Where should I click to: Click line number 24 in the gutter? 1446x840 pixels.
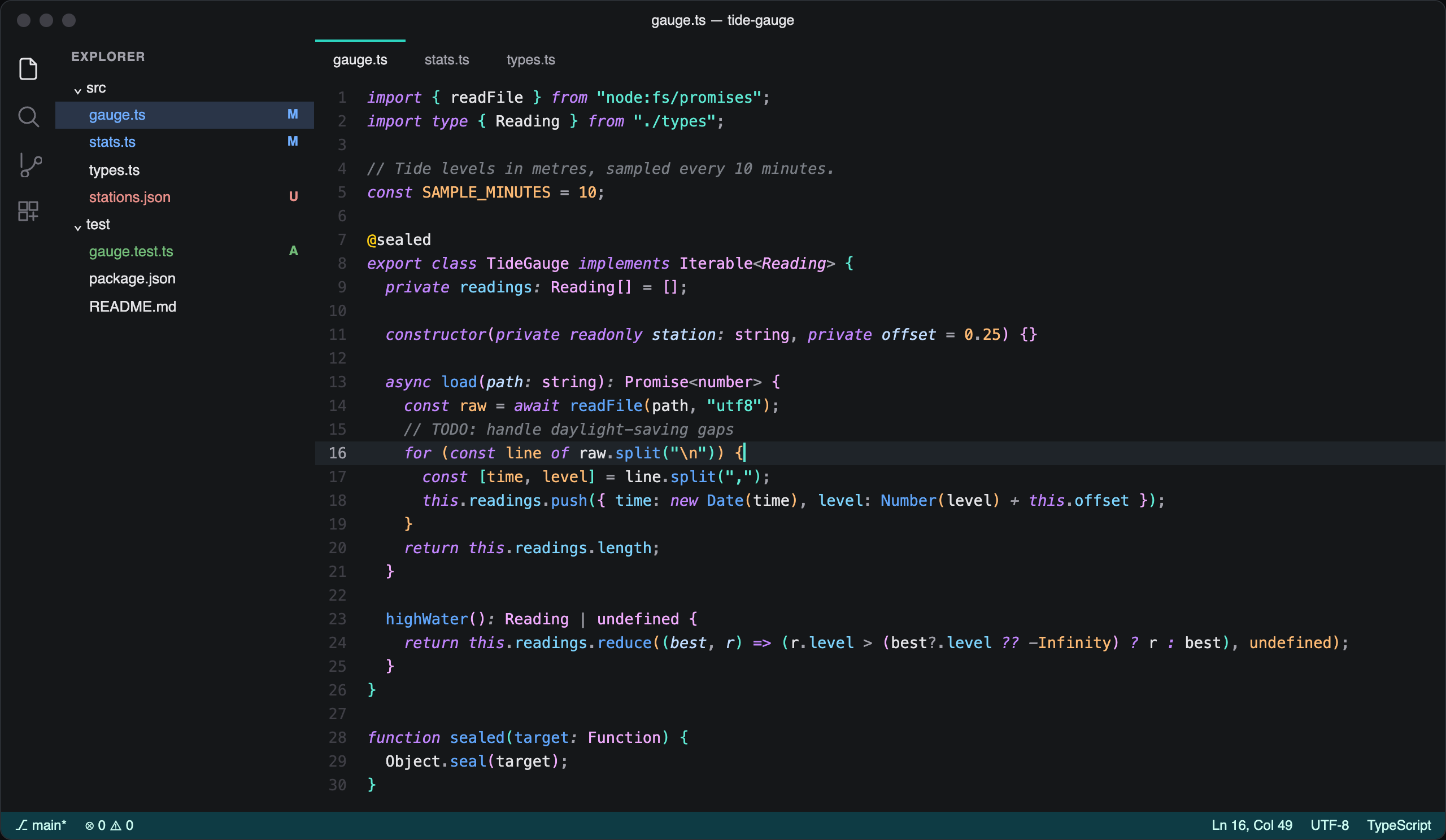pyautogui.click(x=337, y=643)
